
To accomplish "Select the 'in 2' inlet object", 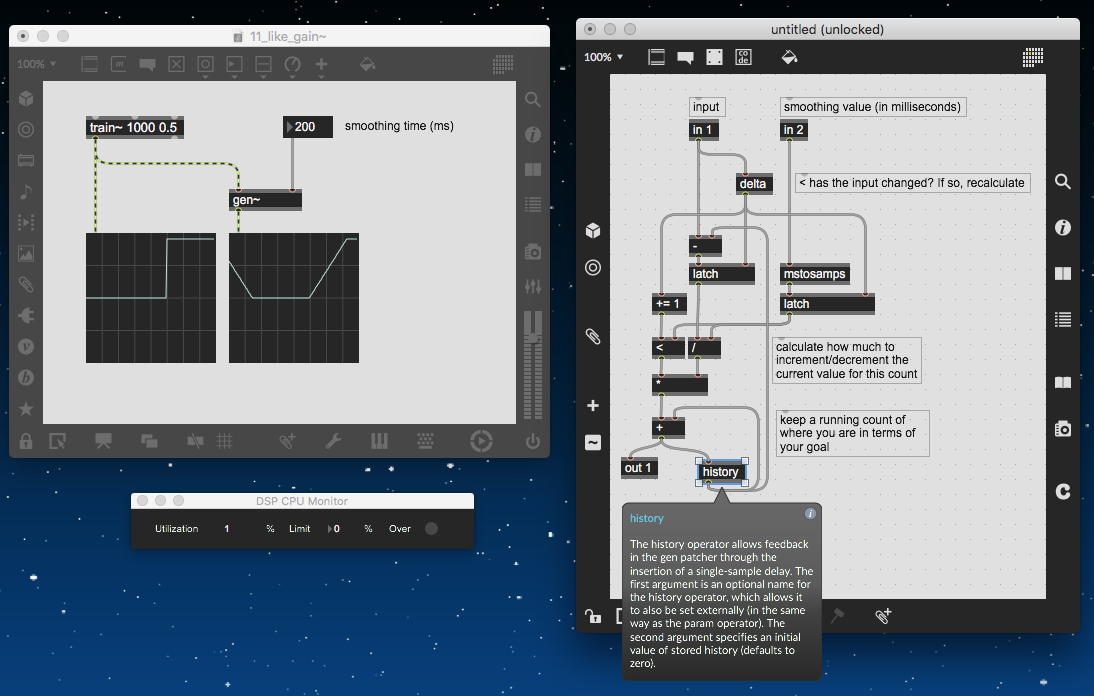I will coord(794,130).
